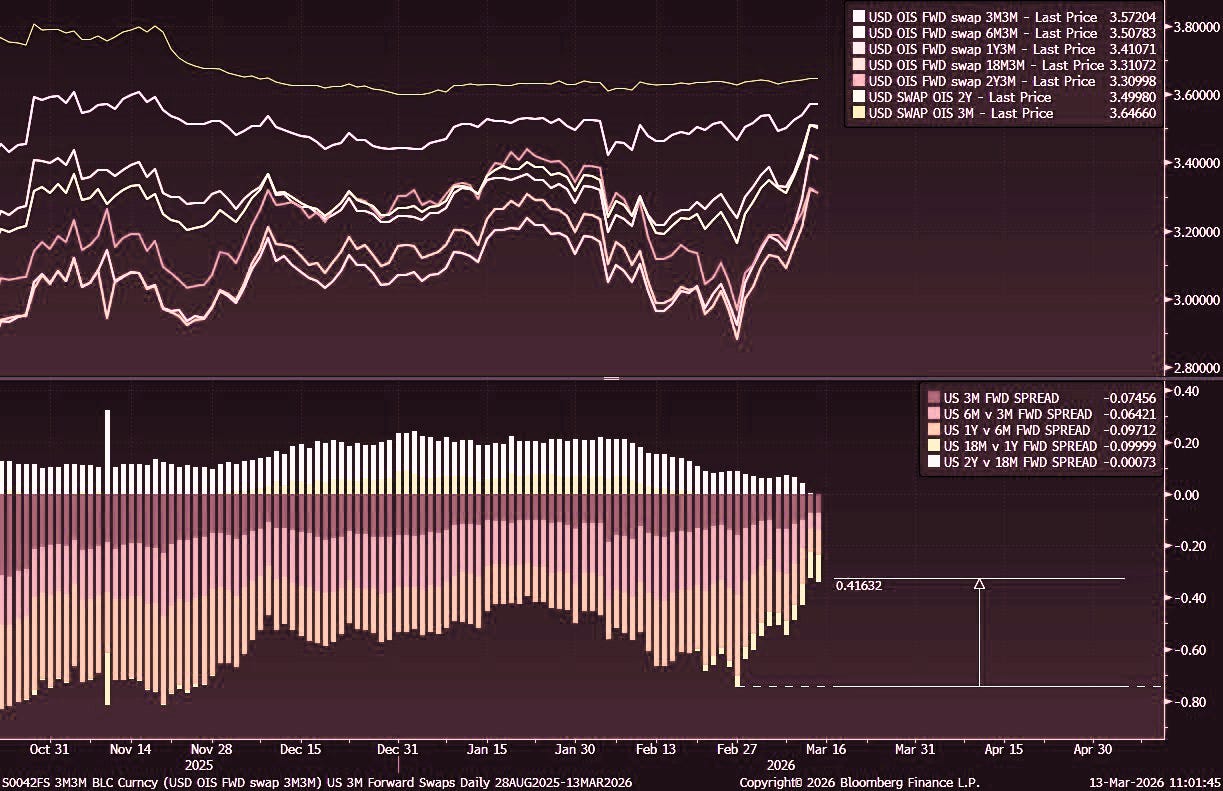Viewport: 1223px width, 791px height.
Task: Click swatch beside US 18M v 1Y FWD SPREAD
Action: tap(934, 445)
